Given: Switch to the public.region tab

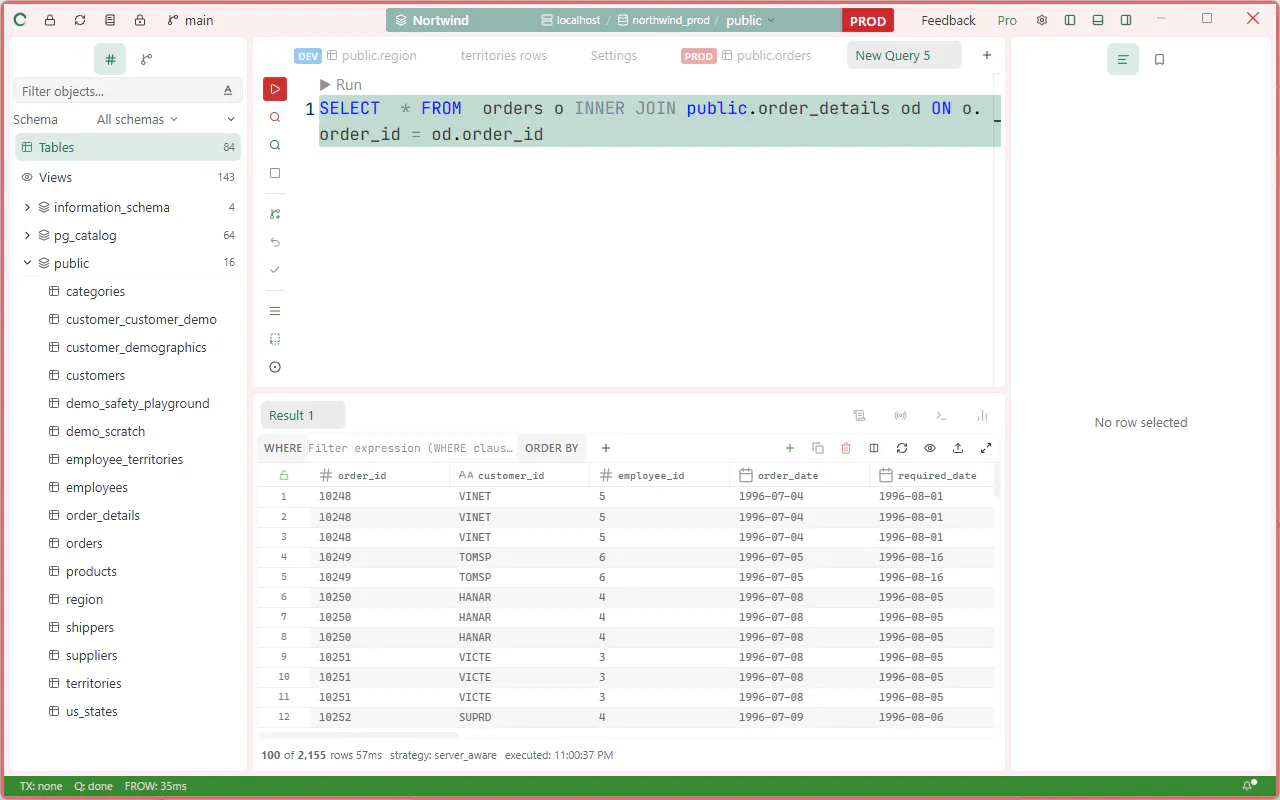Looking at the screenshot, I should 356,55.
